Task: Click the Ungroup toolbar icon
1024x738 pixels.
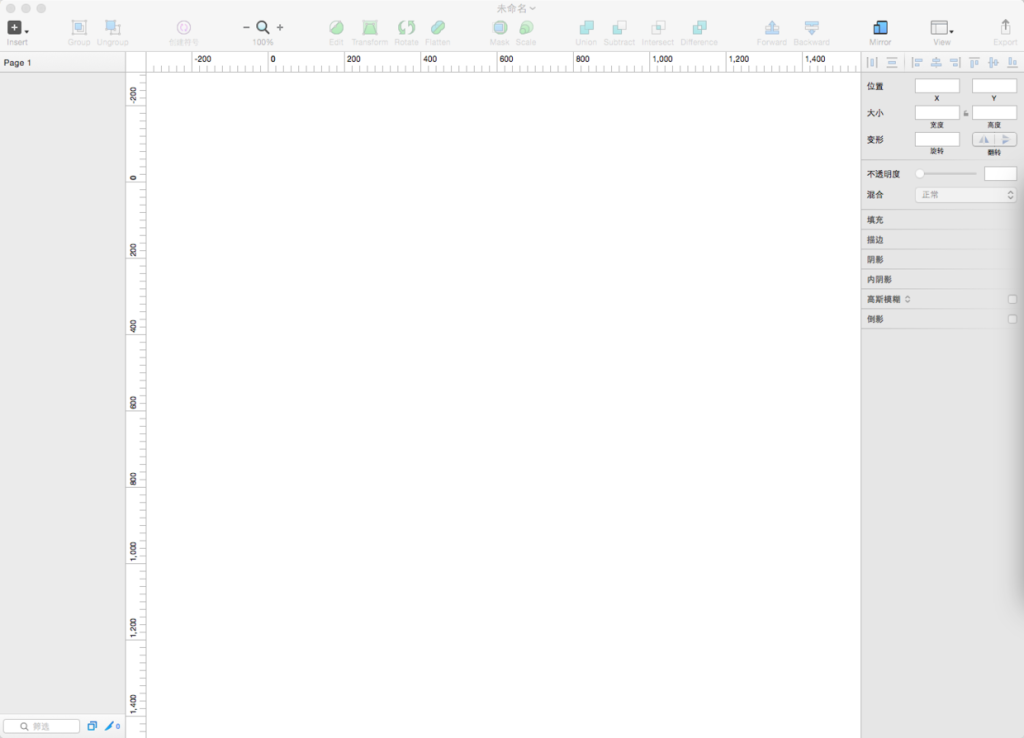Action: point(112,27)
